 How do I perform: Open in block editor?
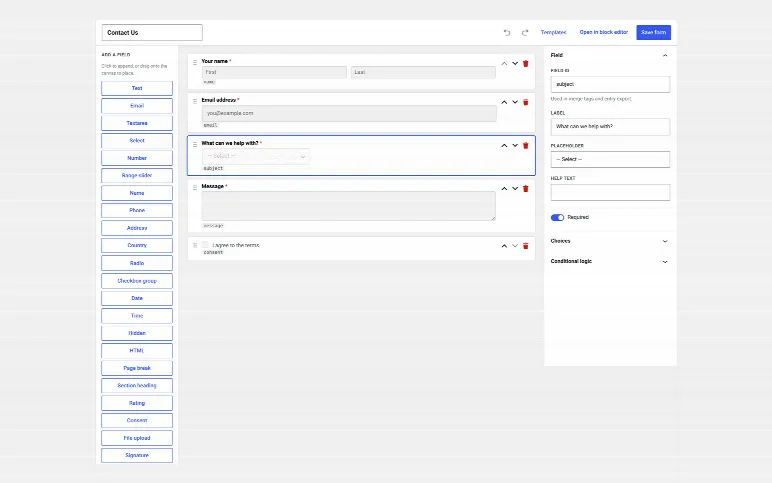pos(604,32)
